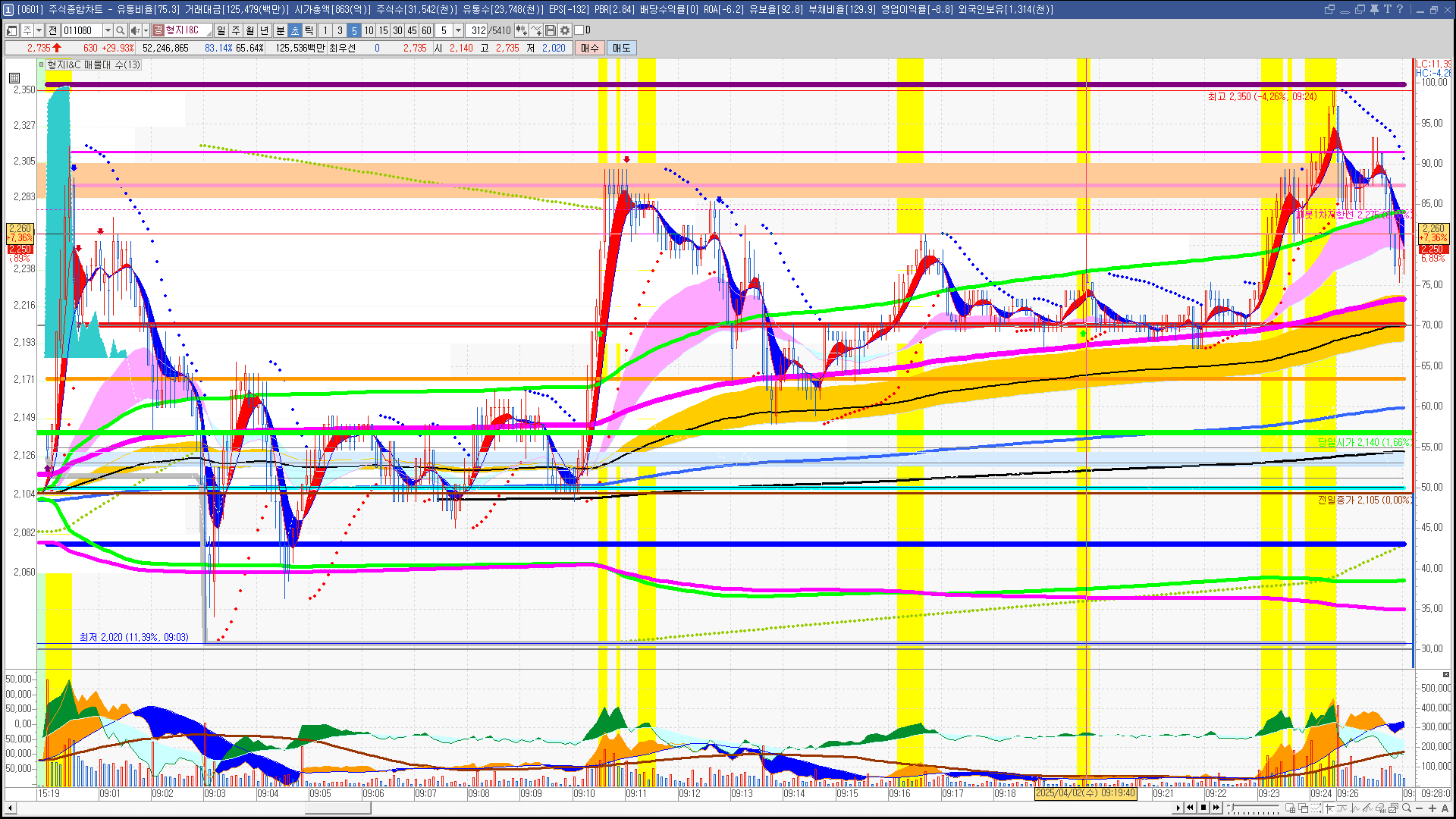Click the minus zoom-out icon
The height and width of the screenshot is (819, 1456).
tap(1420, 808)
